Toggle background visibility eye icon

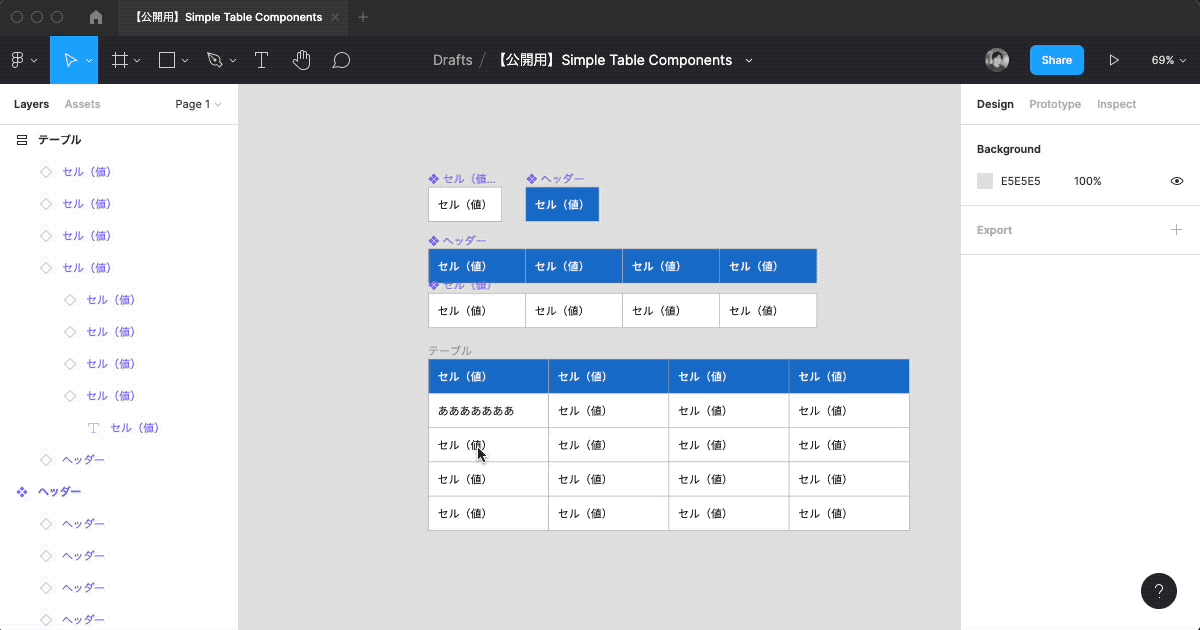point(1177,181)
